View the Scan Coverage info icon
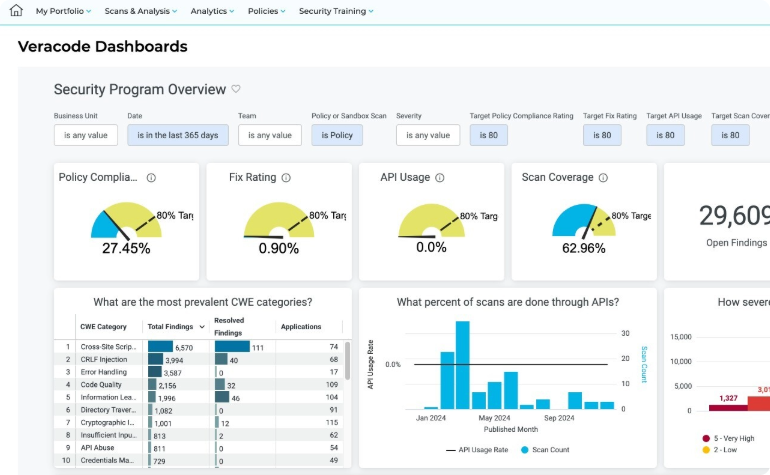Image resolution: width=770 pixels, height=475 pixels. [x=603, y=178]
